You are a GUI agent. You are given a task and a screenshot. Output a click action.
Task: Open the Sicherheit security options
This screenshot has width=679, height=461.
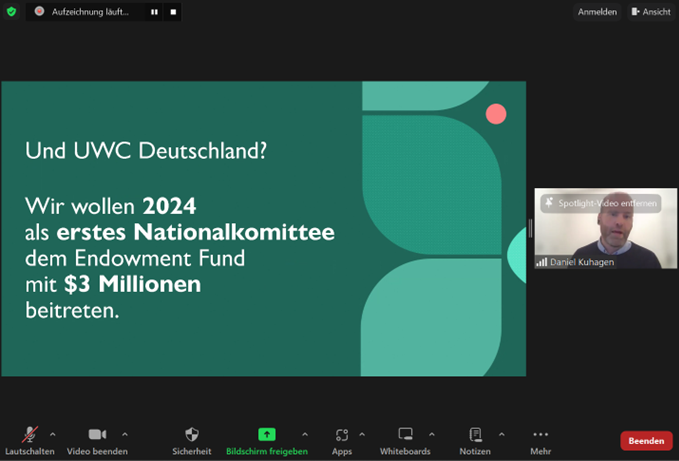pyautogui.click(x=192, y=435)
